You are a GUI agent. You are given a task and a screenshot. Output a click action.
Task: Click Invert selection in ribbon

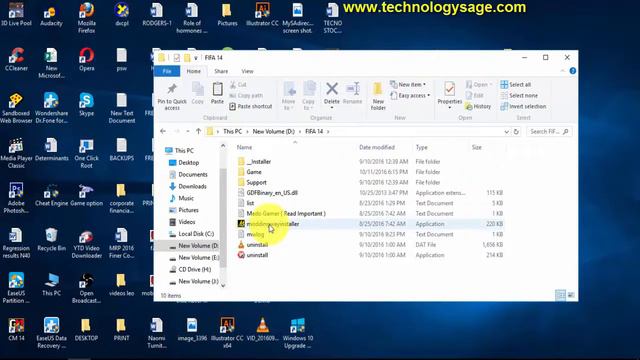tap(523, 107)
